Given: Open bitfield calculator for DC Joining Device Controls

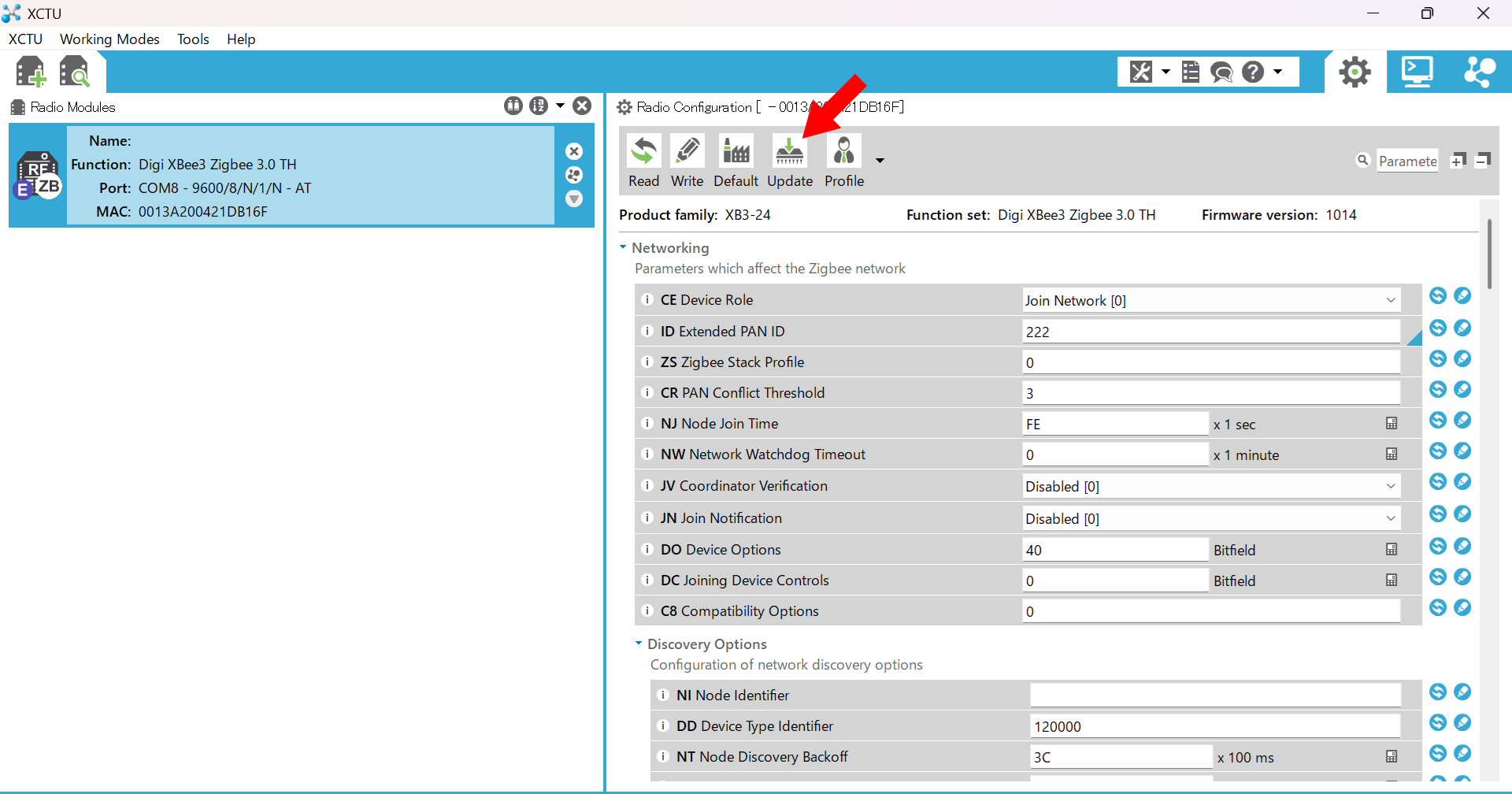Looking at the screenshot, I should [1392, 581].
